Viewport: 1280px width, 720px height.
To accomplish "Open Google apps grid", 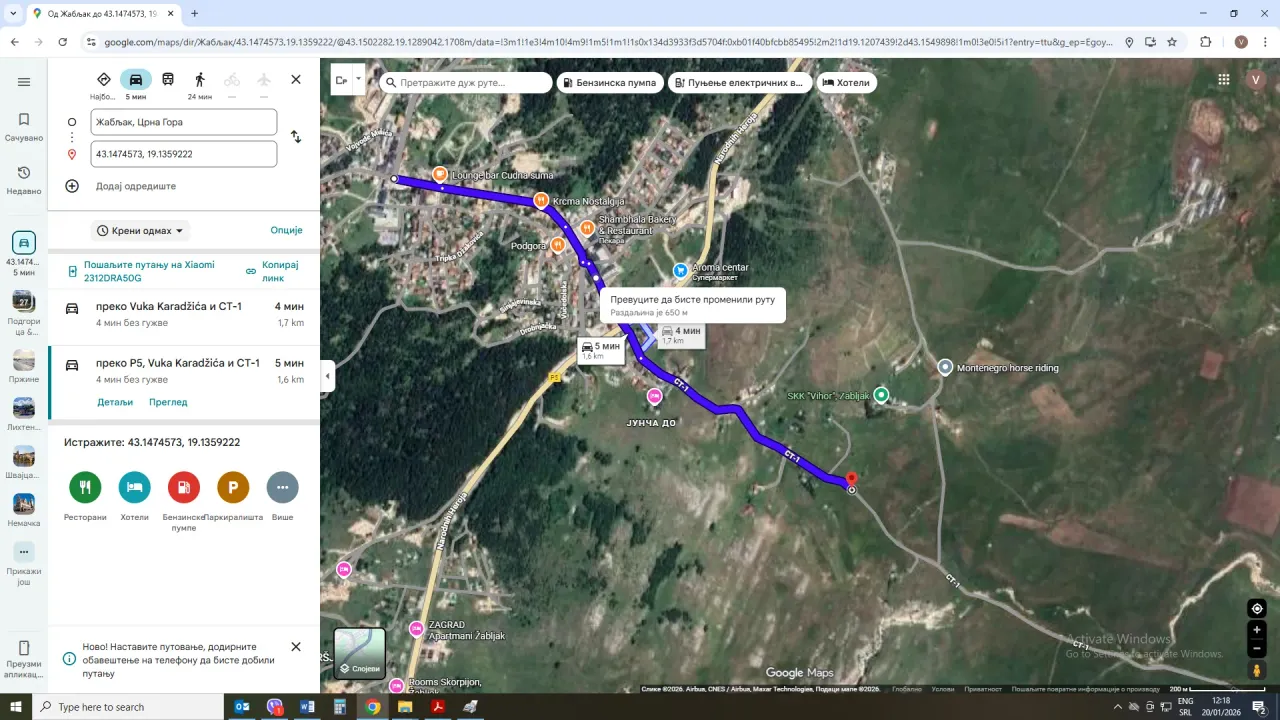I will point(1224,80).
